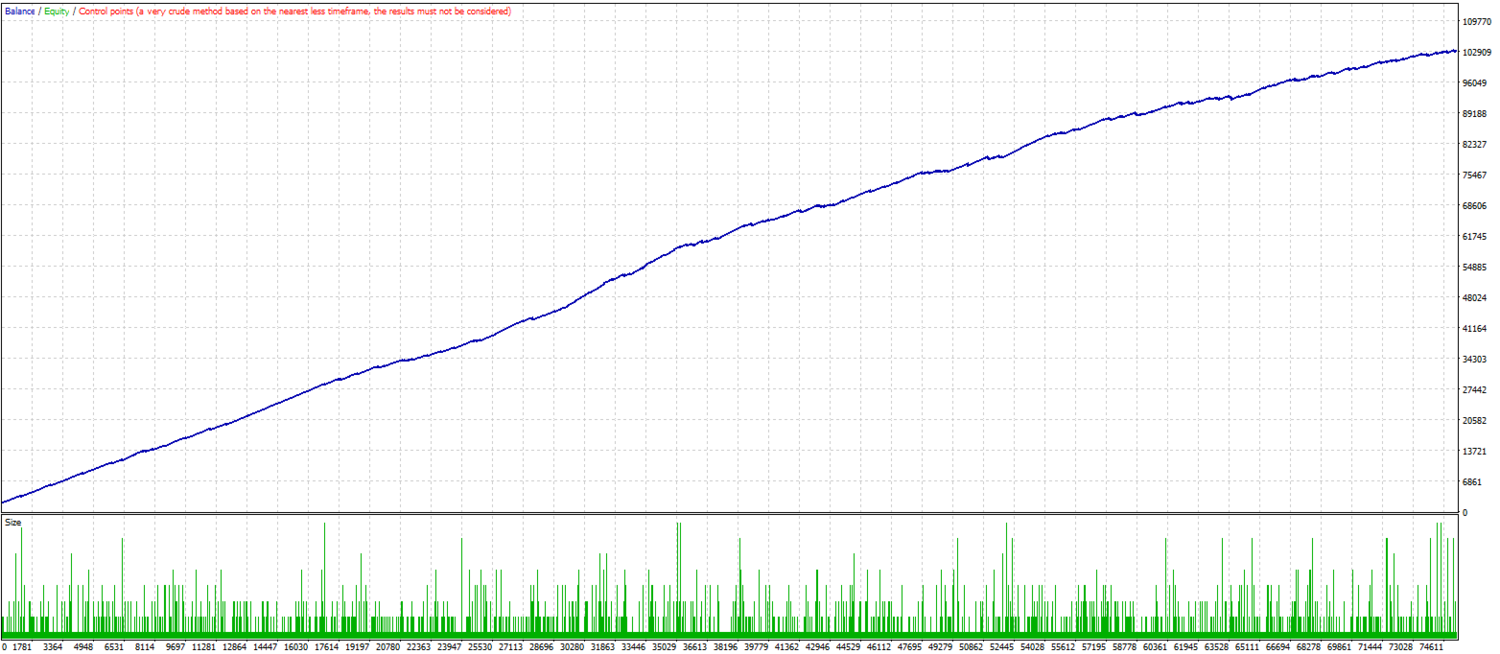This screenshot has height=654, width=1500.
Task: Click trade number 20780 on the bottom axis
Action: [389, 647]
